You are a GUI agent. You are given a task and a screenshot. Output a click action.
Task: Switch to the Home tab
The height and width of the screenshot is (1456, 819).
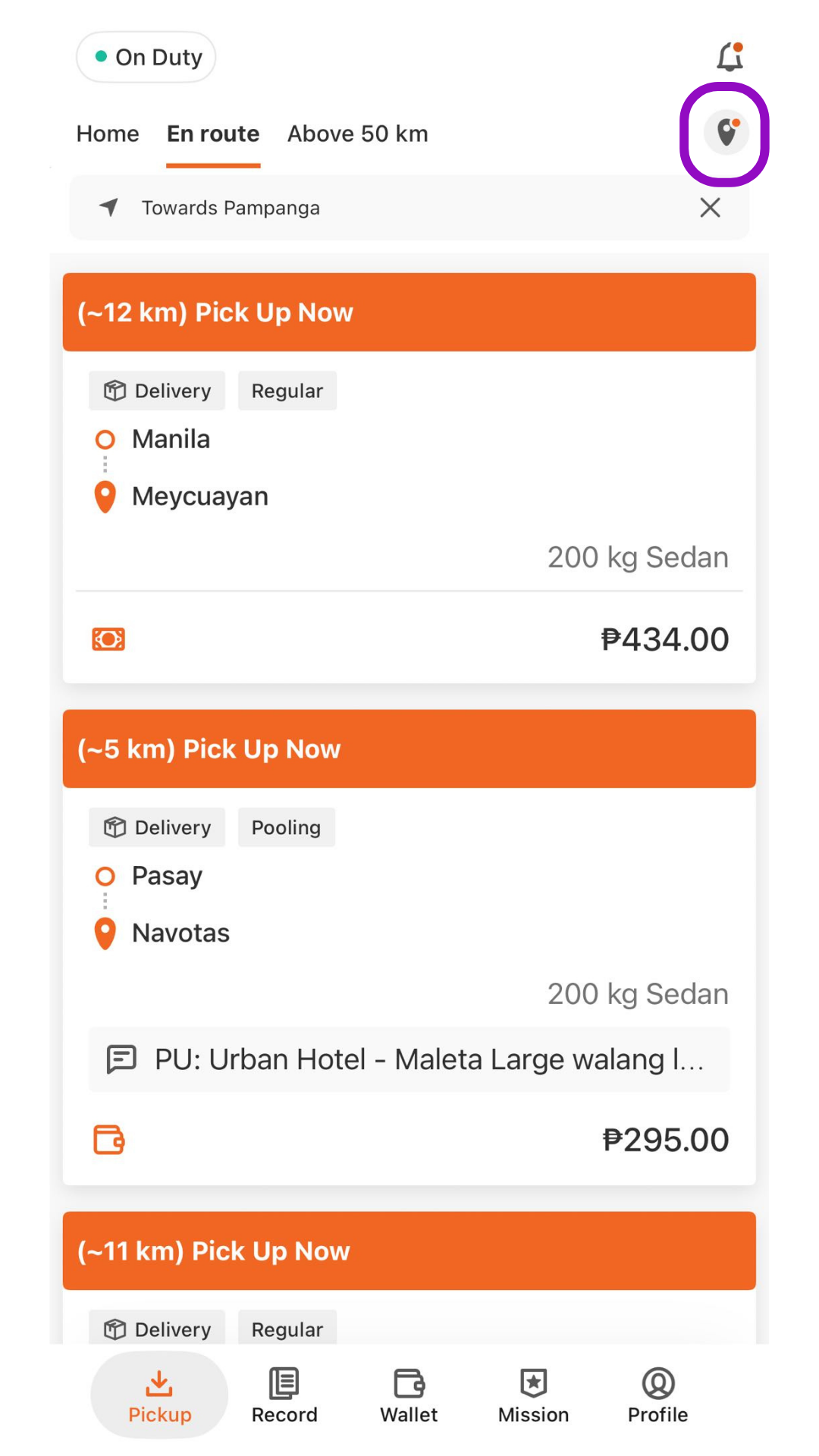click(108, 134)
